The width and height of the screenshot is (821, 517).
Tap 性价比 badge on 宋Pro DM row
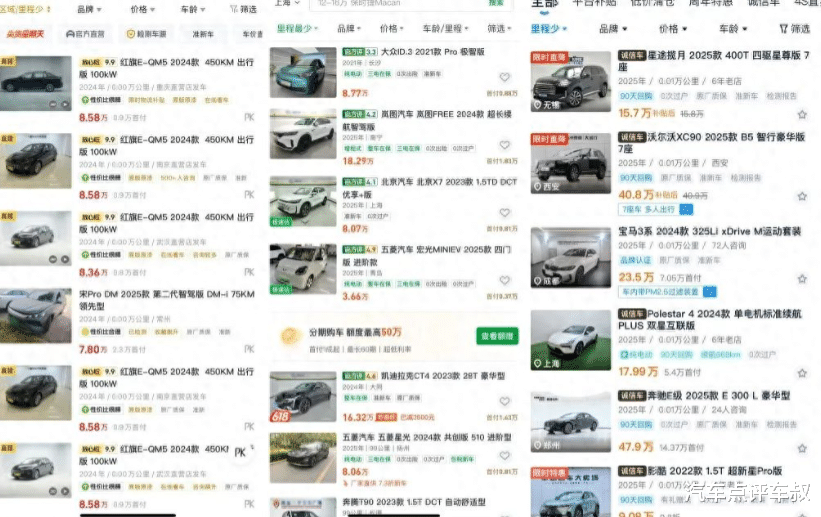(101, 332)
